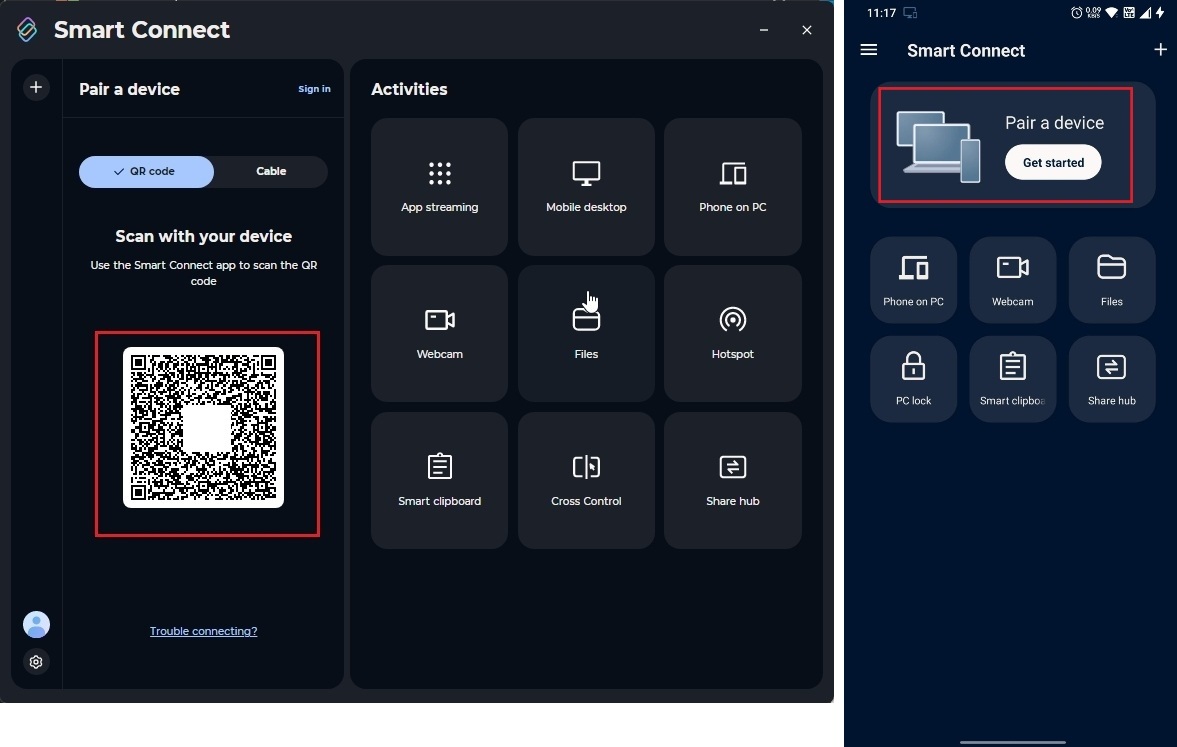1177x747 pixels.
Task: Open the Hotspot activity
Action: click(x=732, y=333)
